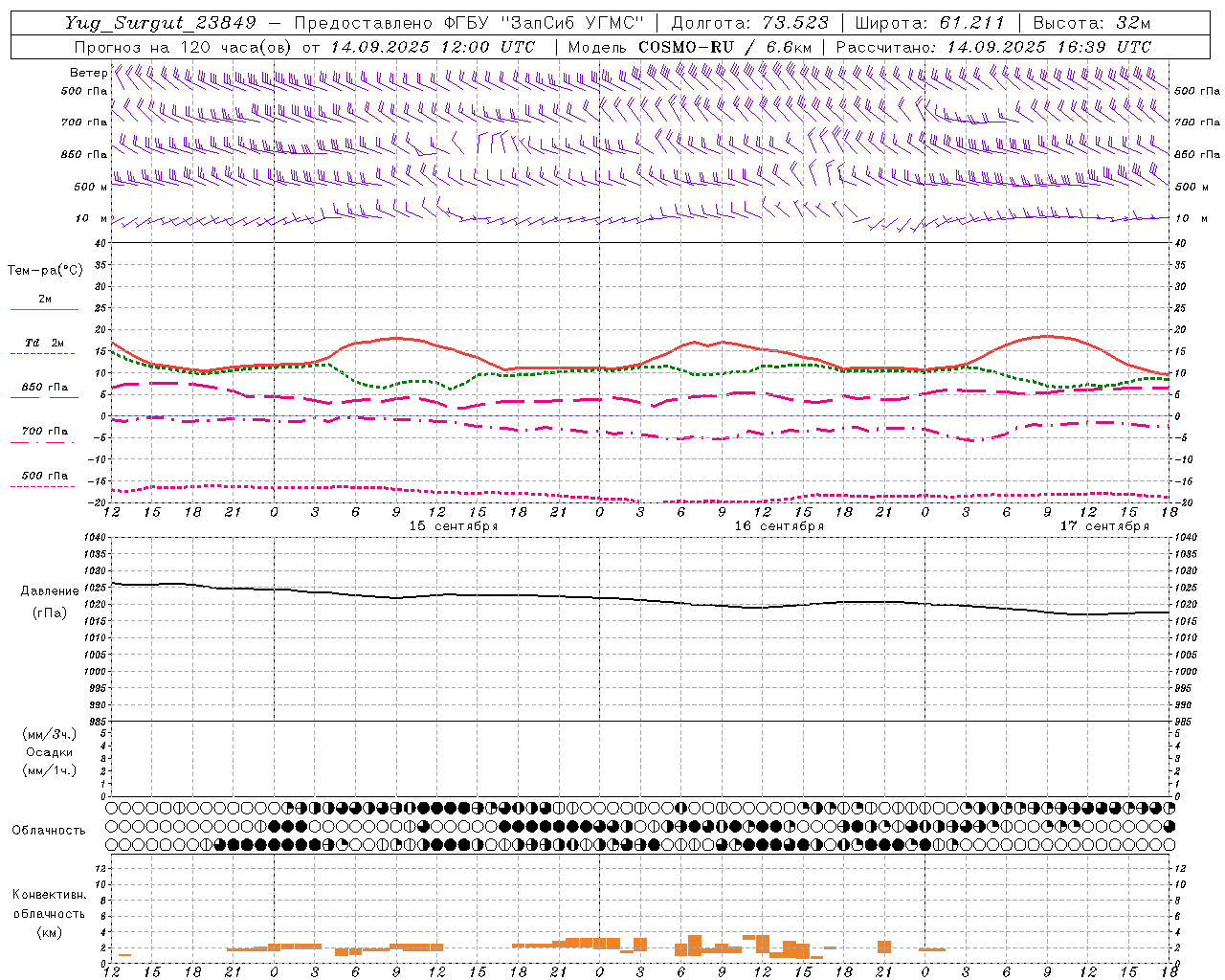Click the 850 гПа label in temperature legend
The width and height of the screenshot is (1225, 980).
(45, 388)
